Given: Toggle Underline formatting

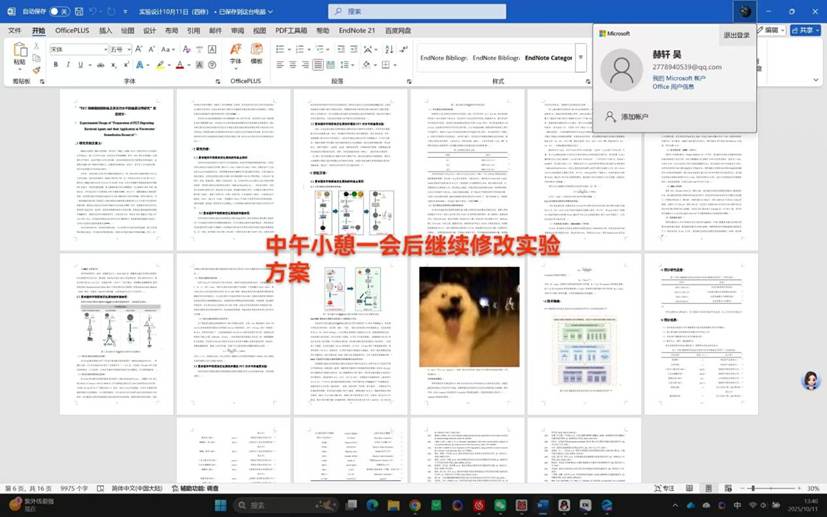Looking at the screenshot, I should [x=80, y=65].
